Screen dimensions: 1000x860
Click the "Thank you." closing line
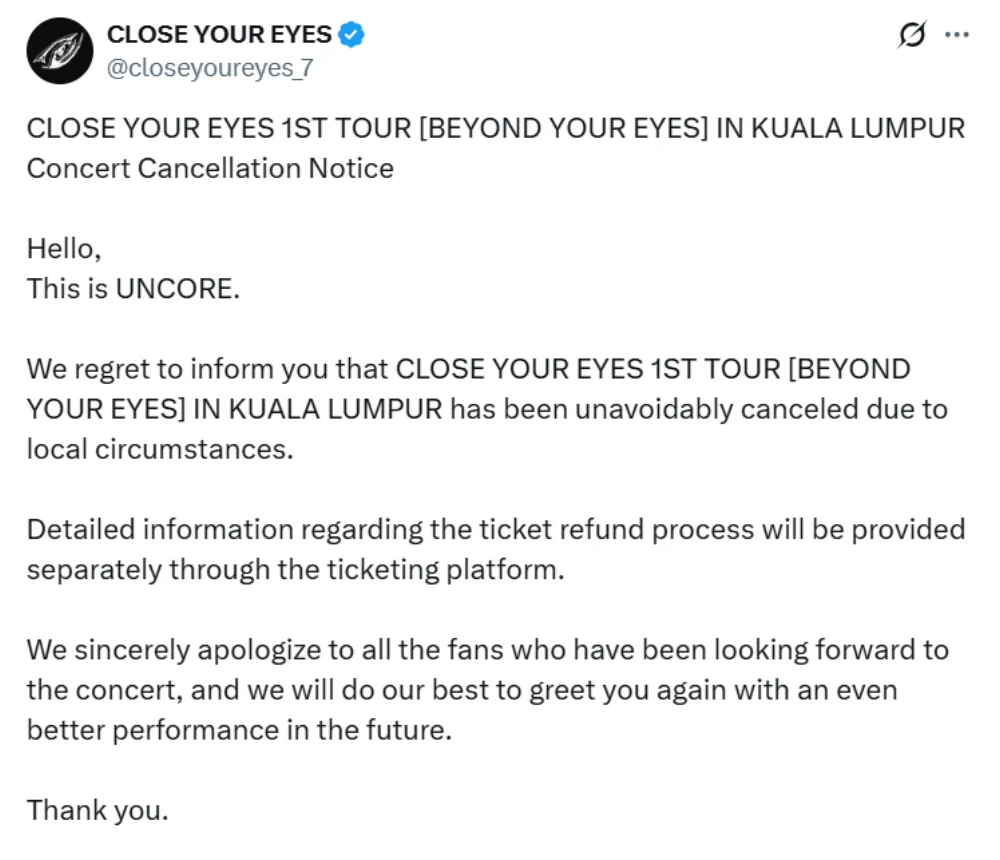[97, 809]
